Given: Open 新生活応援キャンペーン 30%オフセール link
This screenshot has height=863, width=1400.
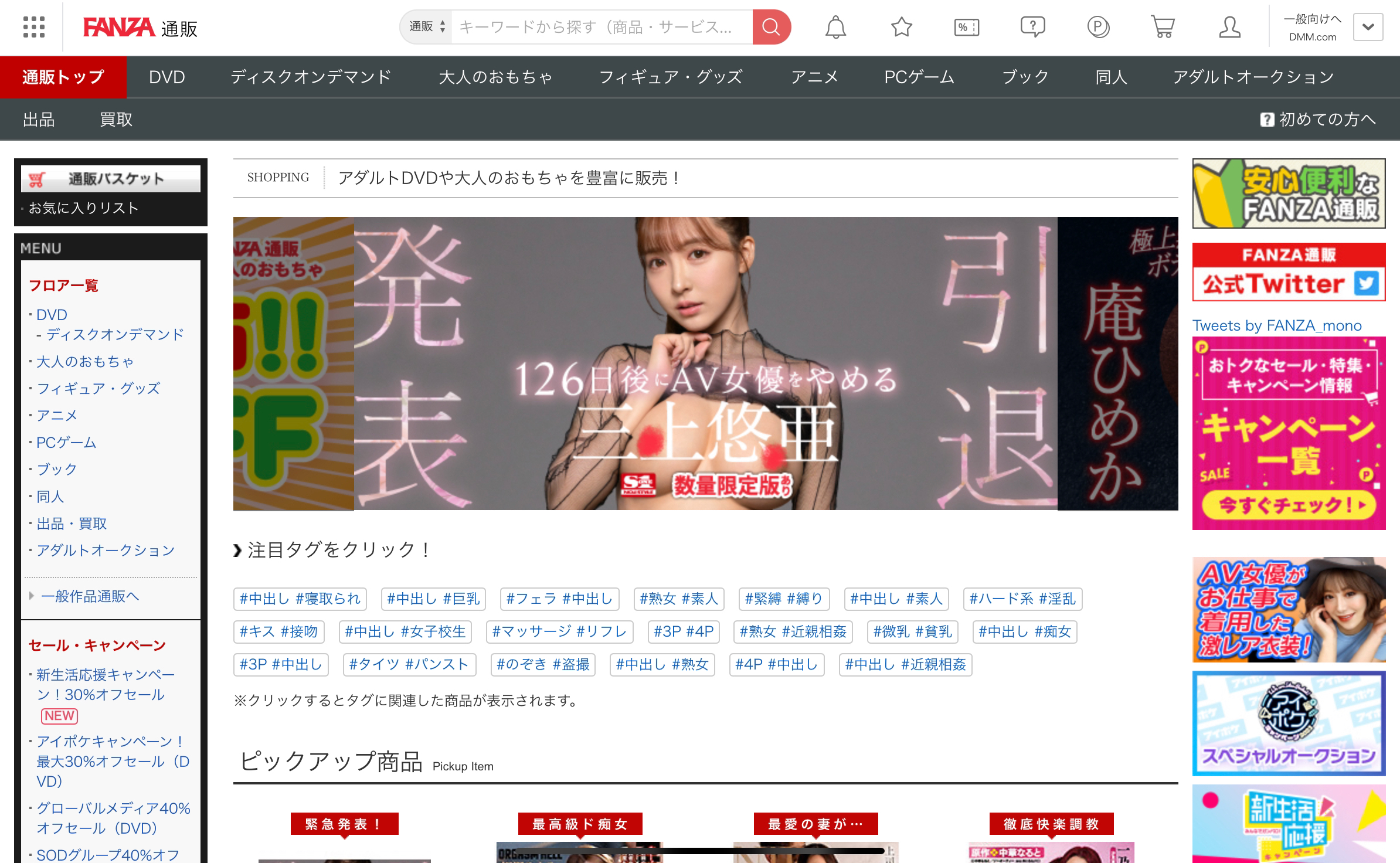Looking at the screenshot, I should pos(106,685).
